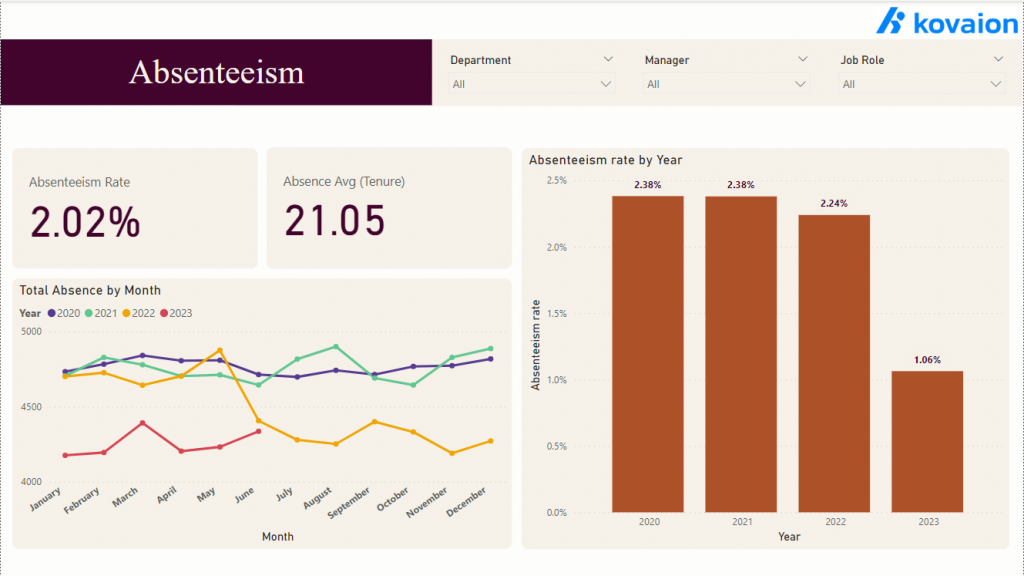Click the Absenteeism banner title
This screenshot has width=1024, height=576.
[x=216, y=72]
